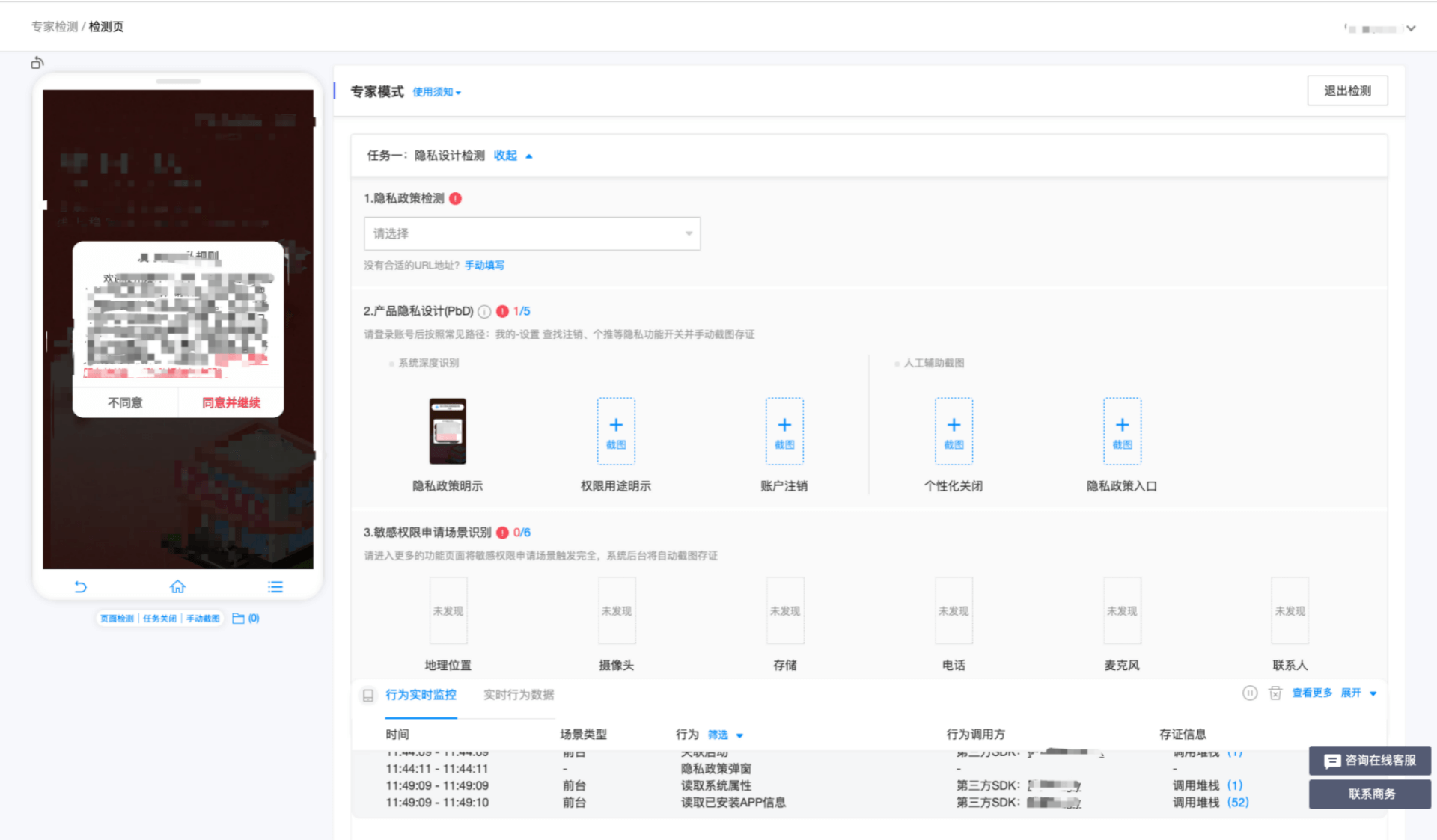The width and height of the screenshot is (1437, 840).
Task: Open the 请选择 URL dropdown
Action: point(531,233)
